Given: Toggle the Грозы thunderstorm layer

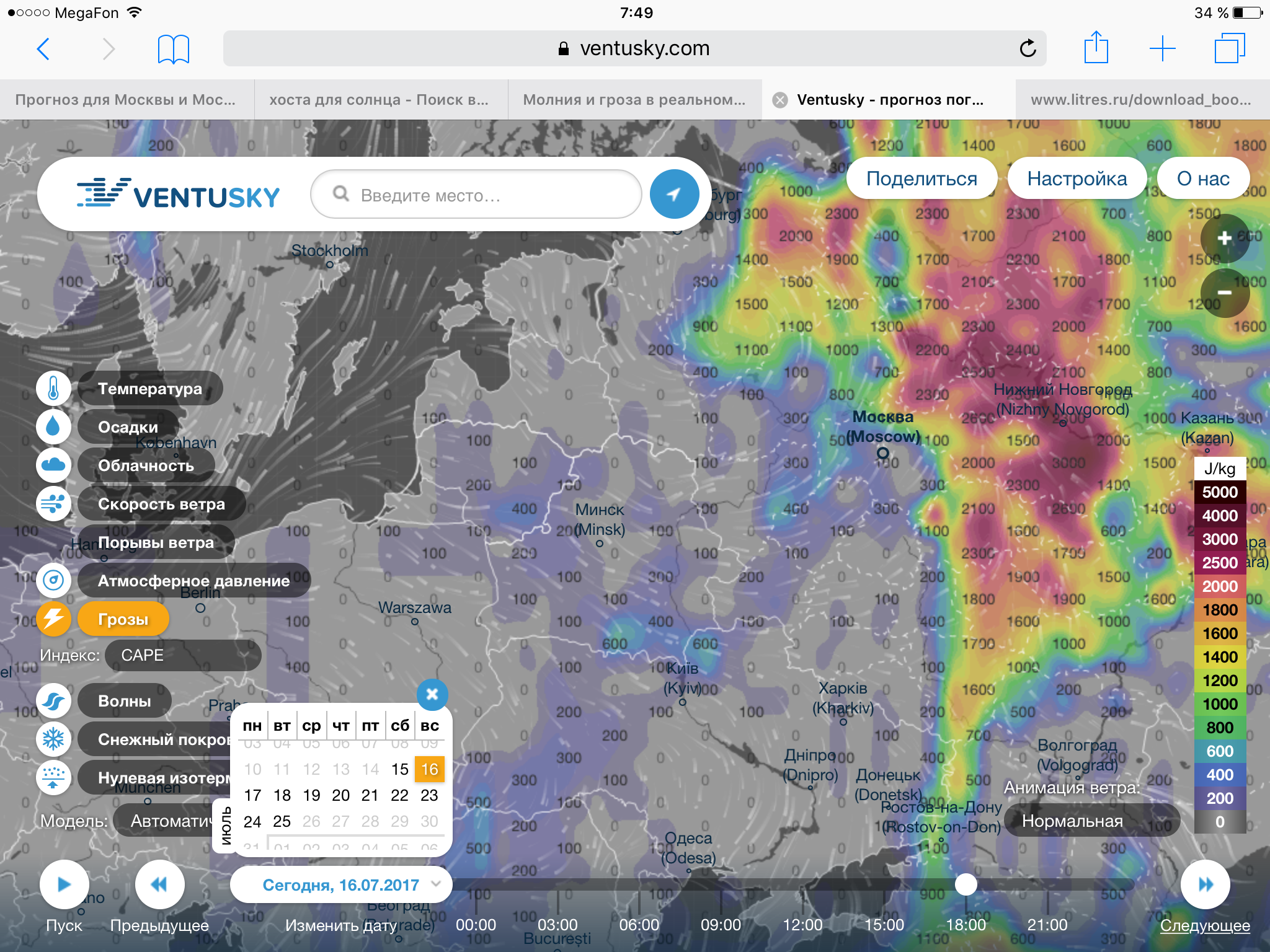Looking at the screenshot, I should [x=123, y=619].
